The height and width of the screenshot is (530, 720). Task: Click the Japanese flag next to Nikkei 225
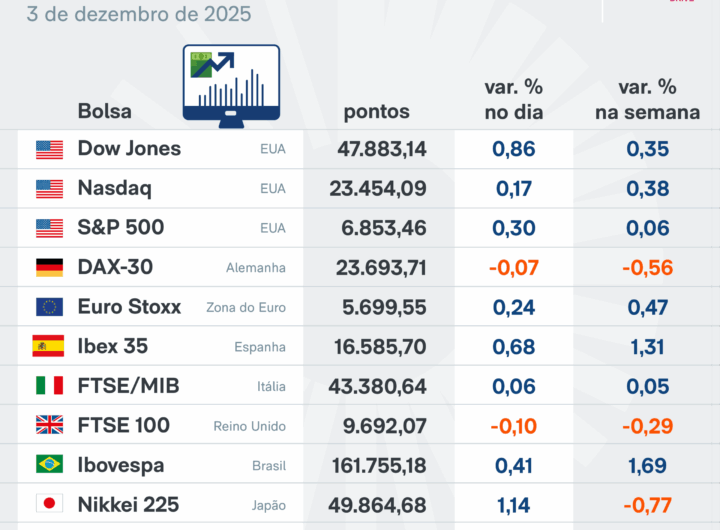click(x=49, y=505)
